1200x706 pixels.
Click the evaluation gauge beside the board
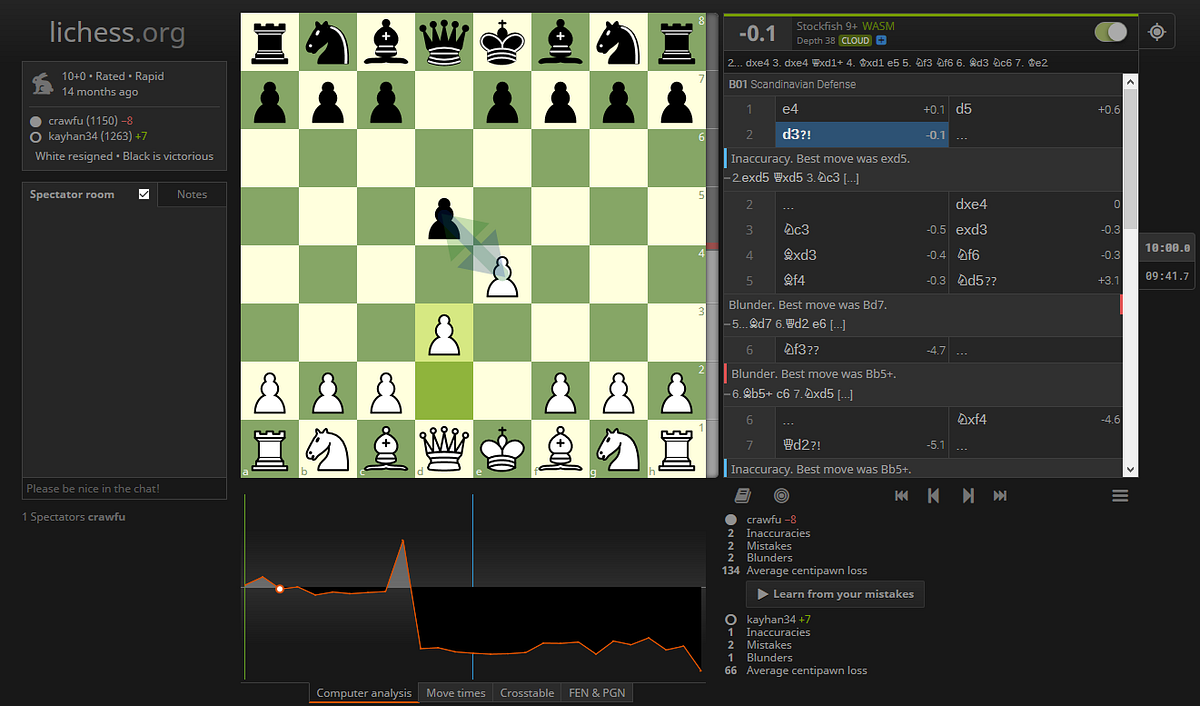(712, 246)
